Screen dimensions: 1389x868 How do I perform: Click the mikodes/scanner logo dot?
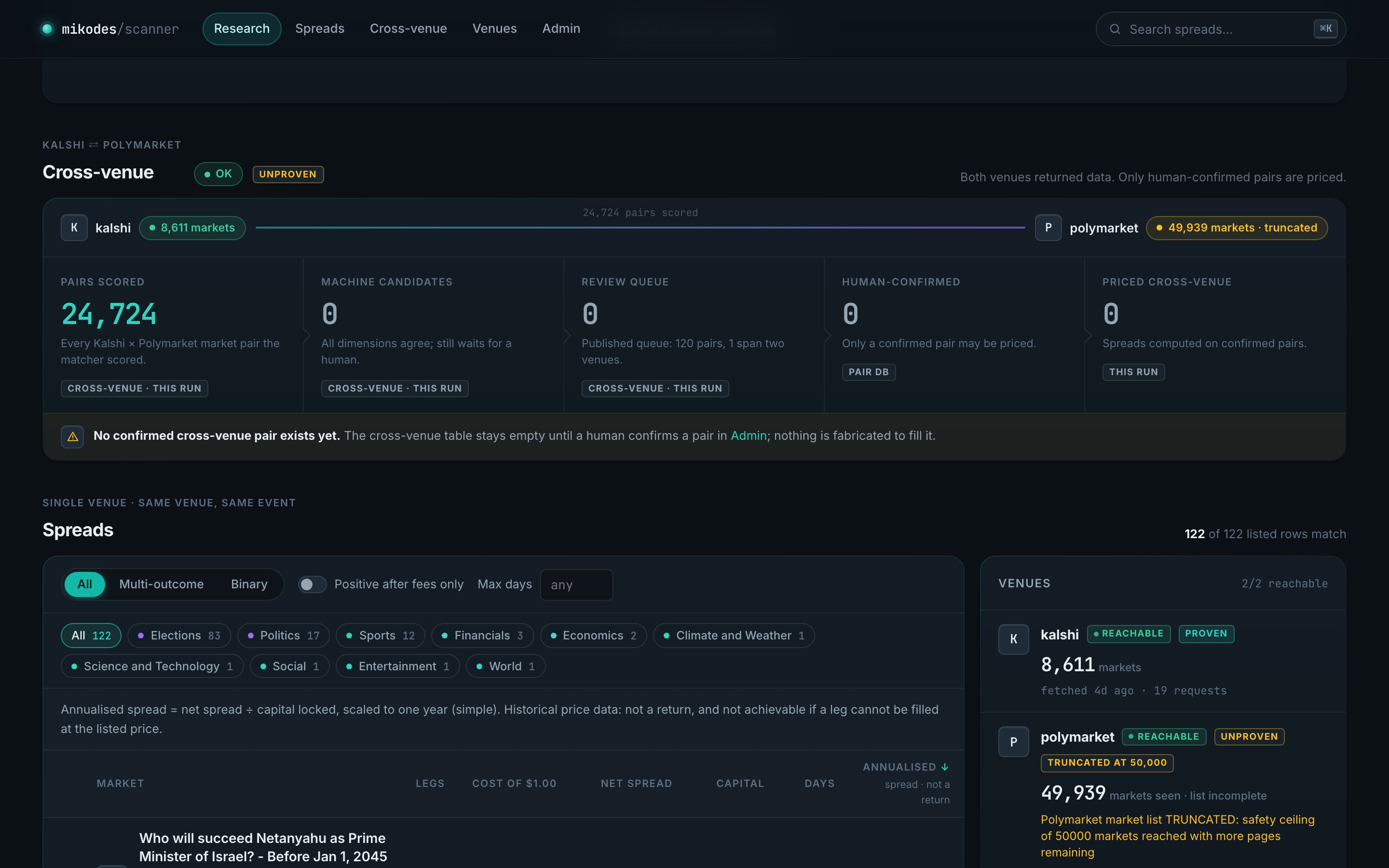47,29
